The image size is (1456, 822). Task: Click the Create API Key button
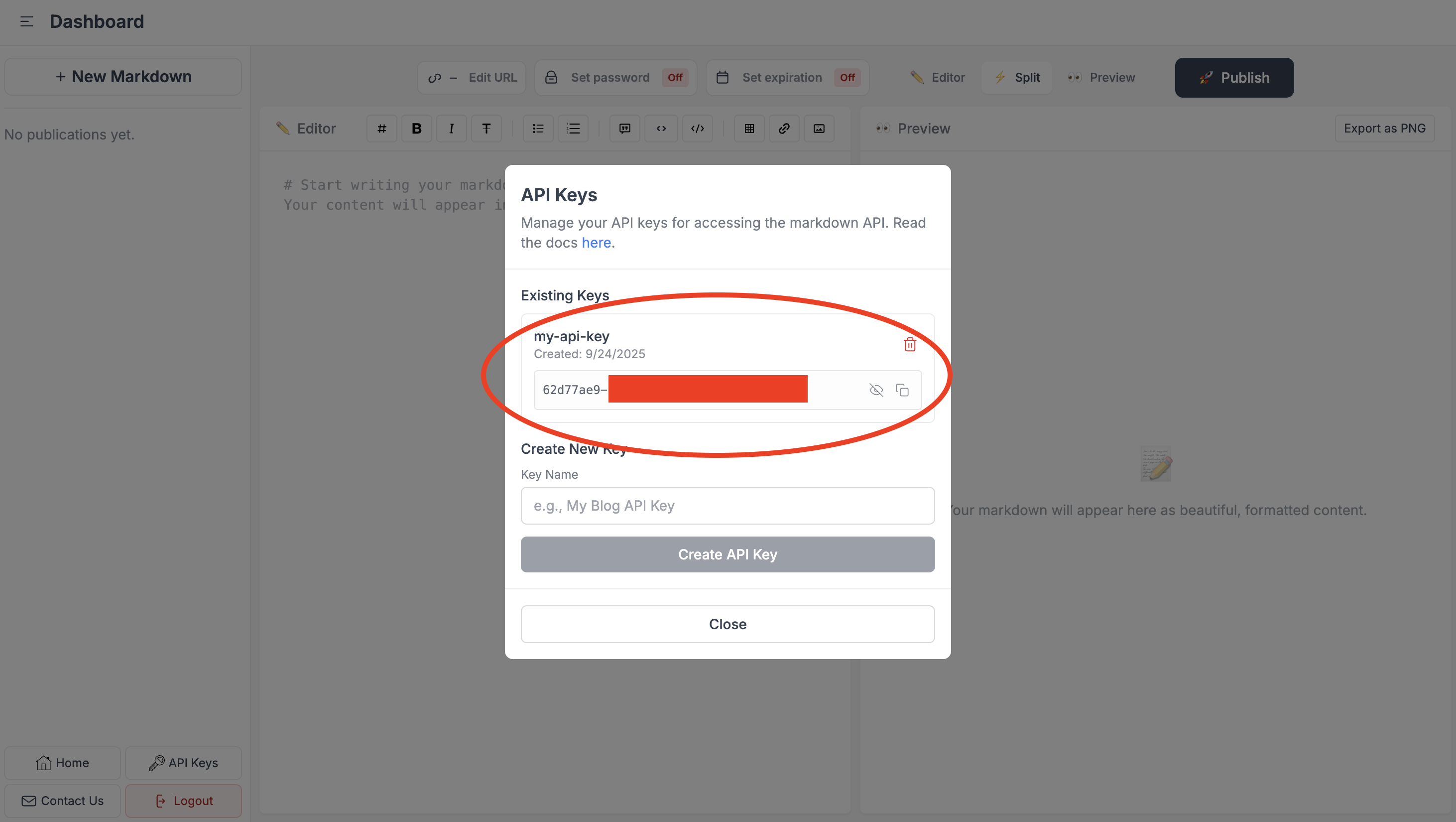click(x=728, y=554)
